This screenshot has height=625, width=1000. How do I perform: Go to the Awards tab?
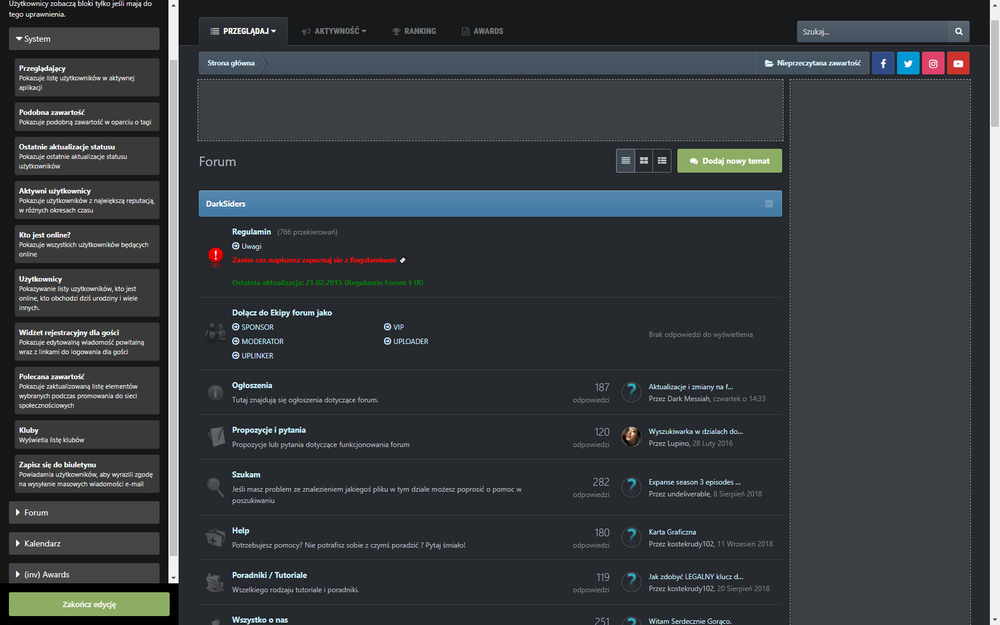(482, 31)
